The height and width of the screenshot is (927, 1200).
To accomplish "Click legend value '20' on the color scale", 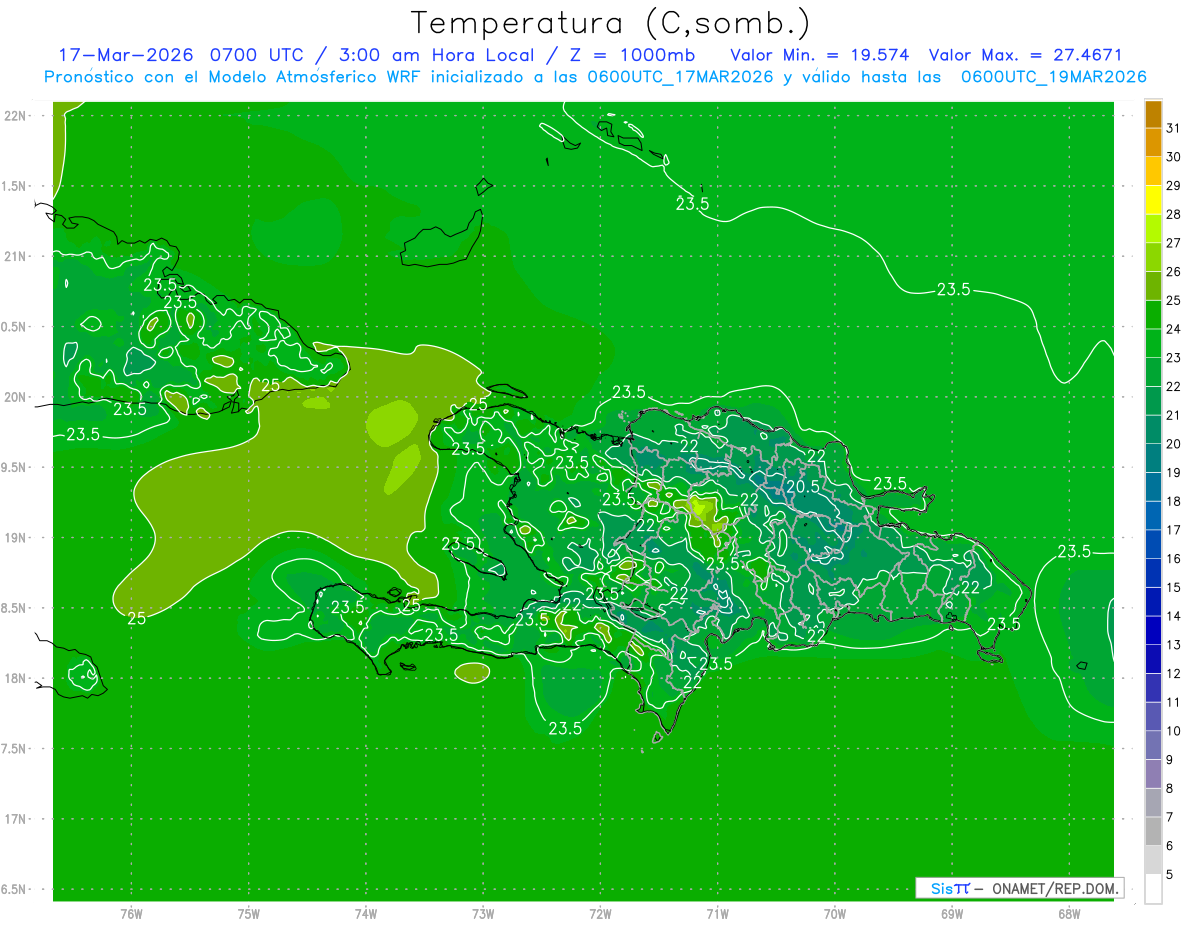I will click(x=1174, y=444).
